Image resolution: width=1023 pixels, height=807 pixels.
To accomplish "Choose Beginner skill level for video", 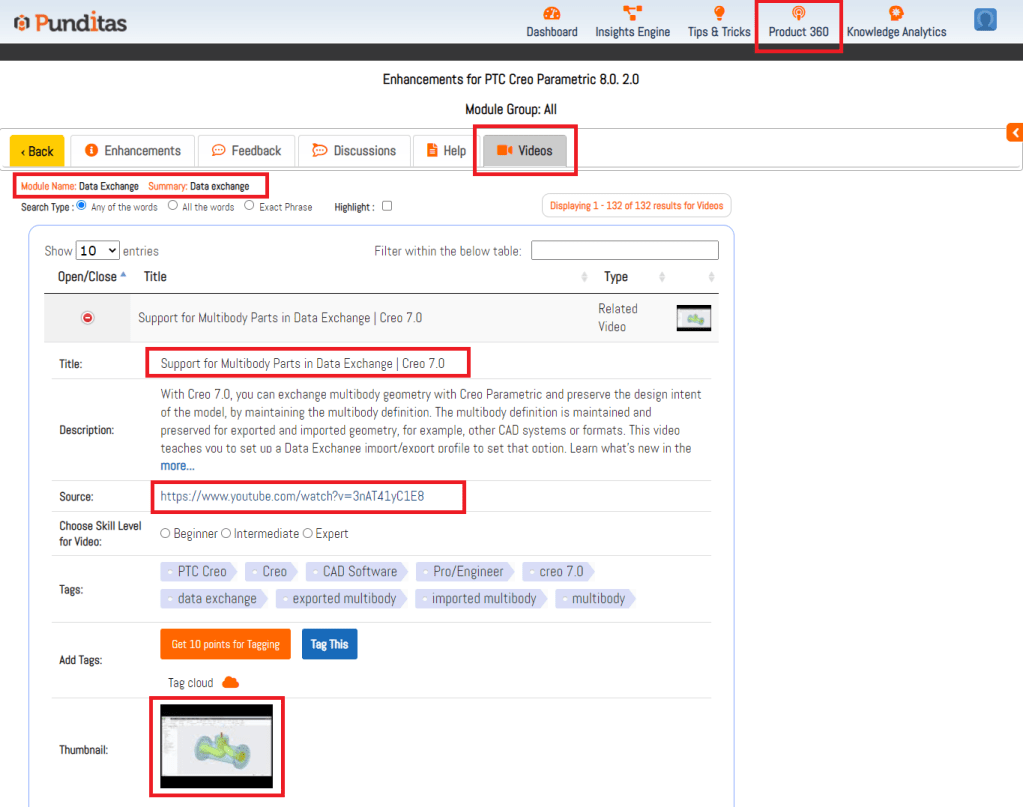I will (165, 533).
